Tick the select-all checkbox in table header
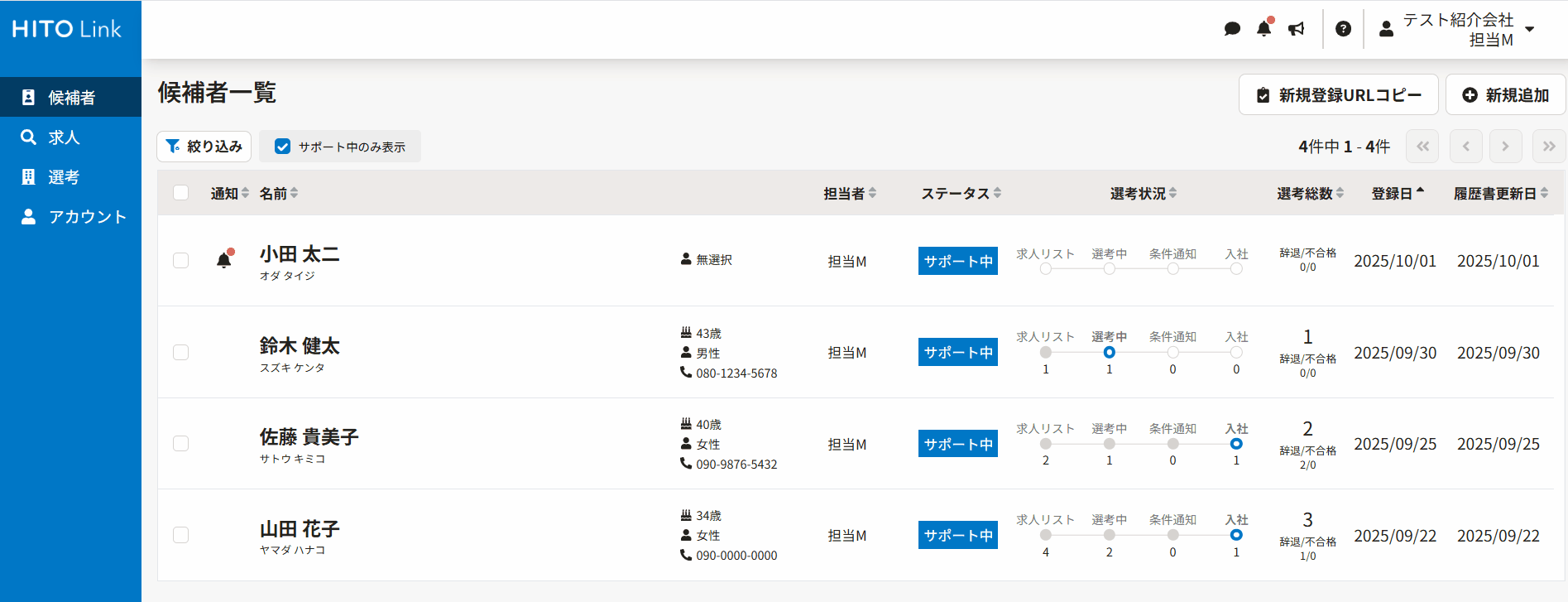 181,193
